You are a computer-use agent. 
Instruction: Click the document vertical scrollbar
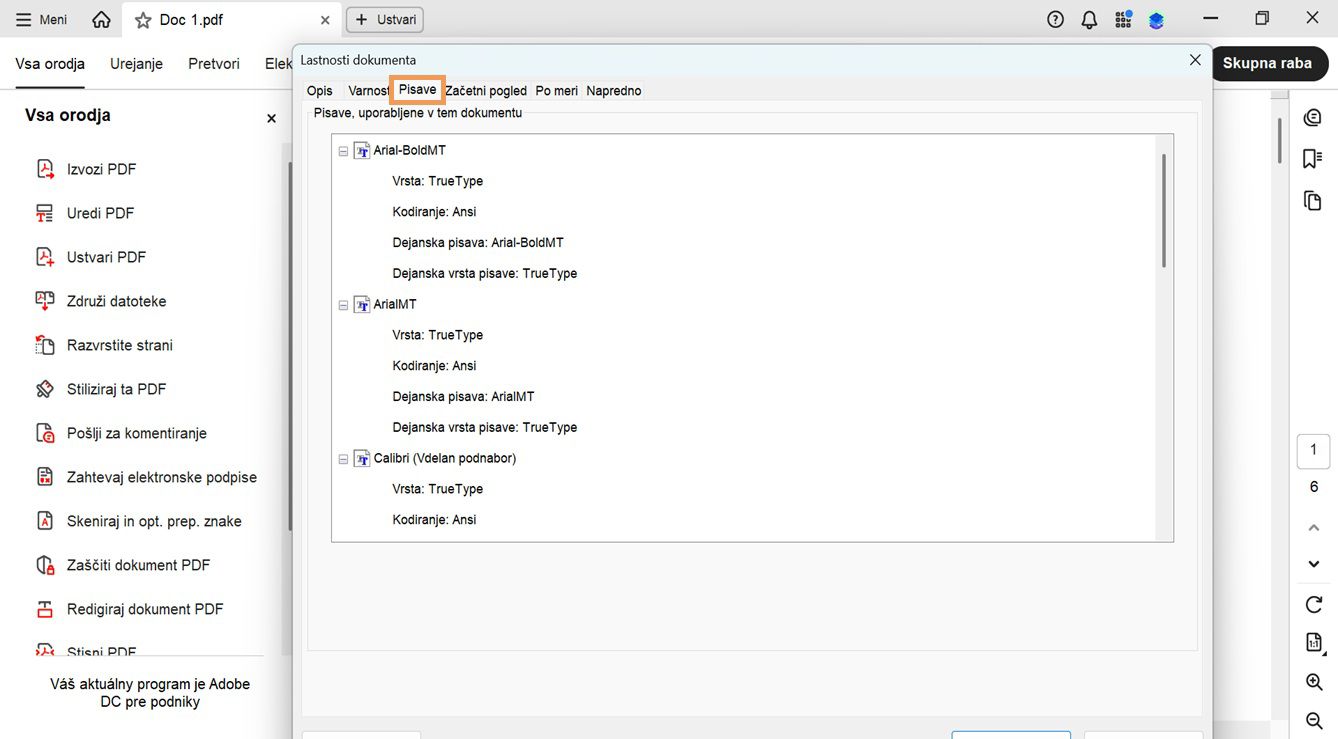pos(1279,140)
